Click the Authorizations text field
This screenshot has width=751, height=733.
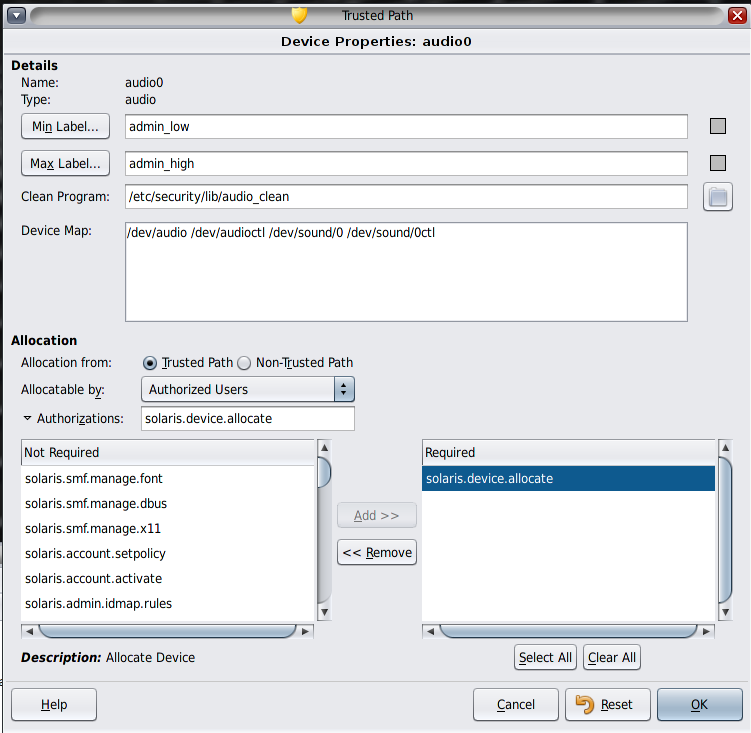(x=248, y=418)
